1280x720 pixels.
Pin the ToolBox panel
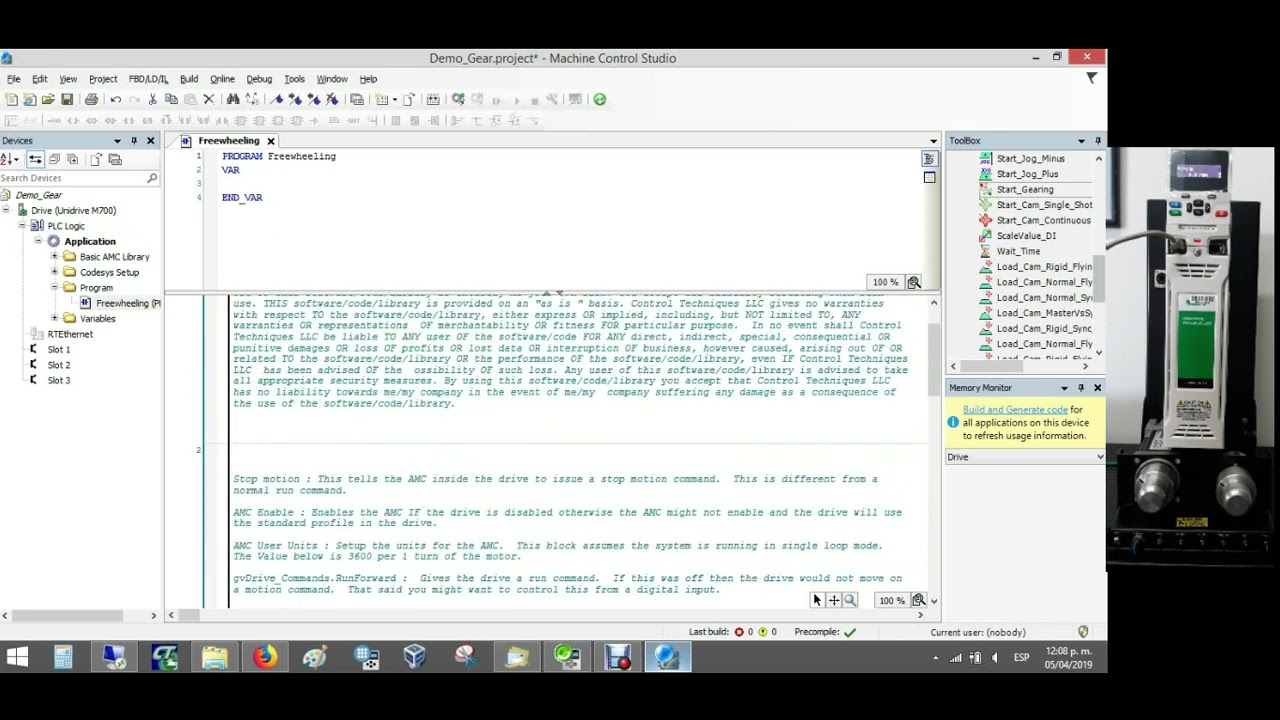[1097, 141]
